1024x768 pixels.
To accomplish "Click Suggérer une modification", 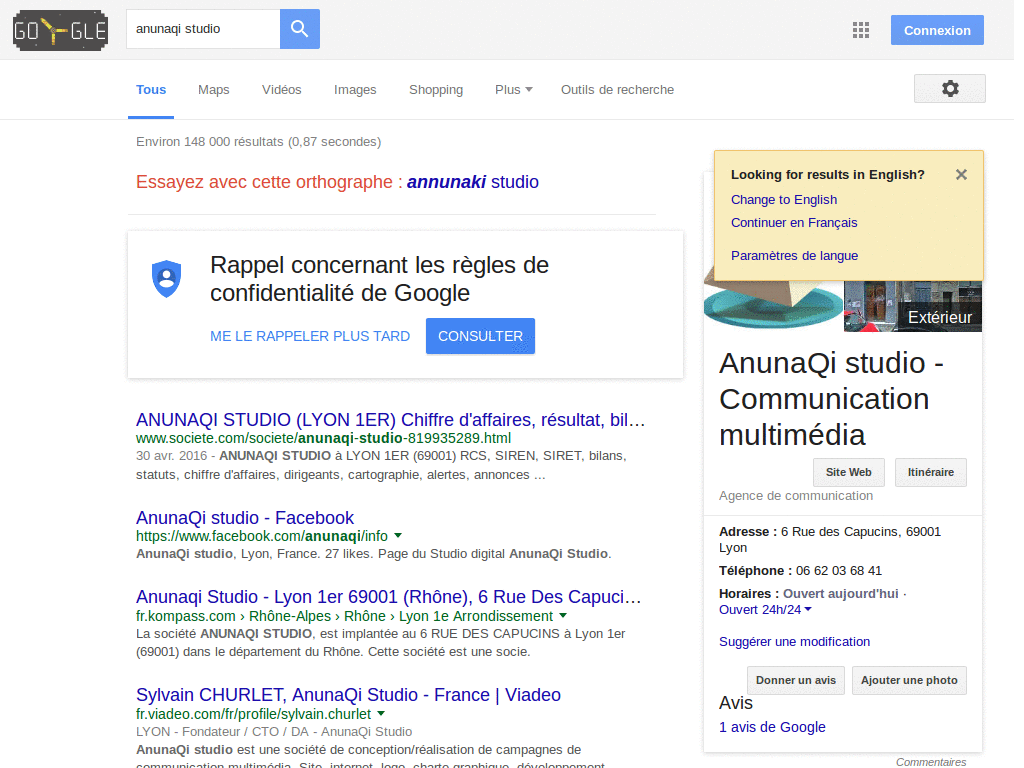I will point(794,642).
